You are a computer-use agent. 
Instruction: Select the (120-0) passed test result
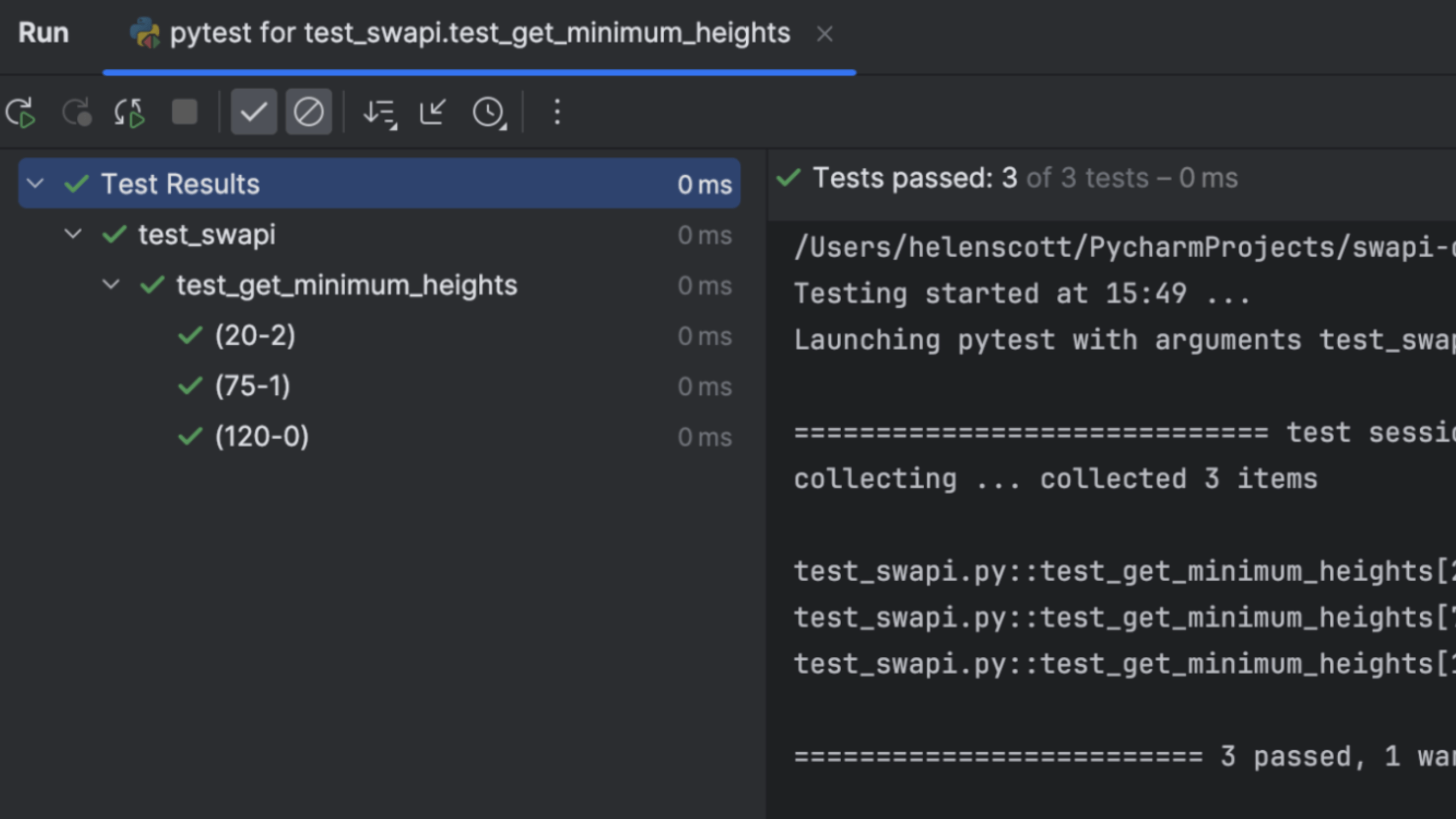pos(262,436)
